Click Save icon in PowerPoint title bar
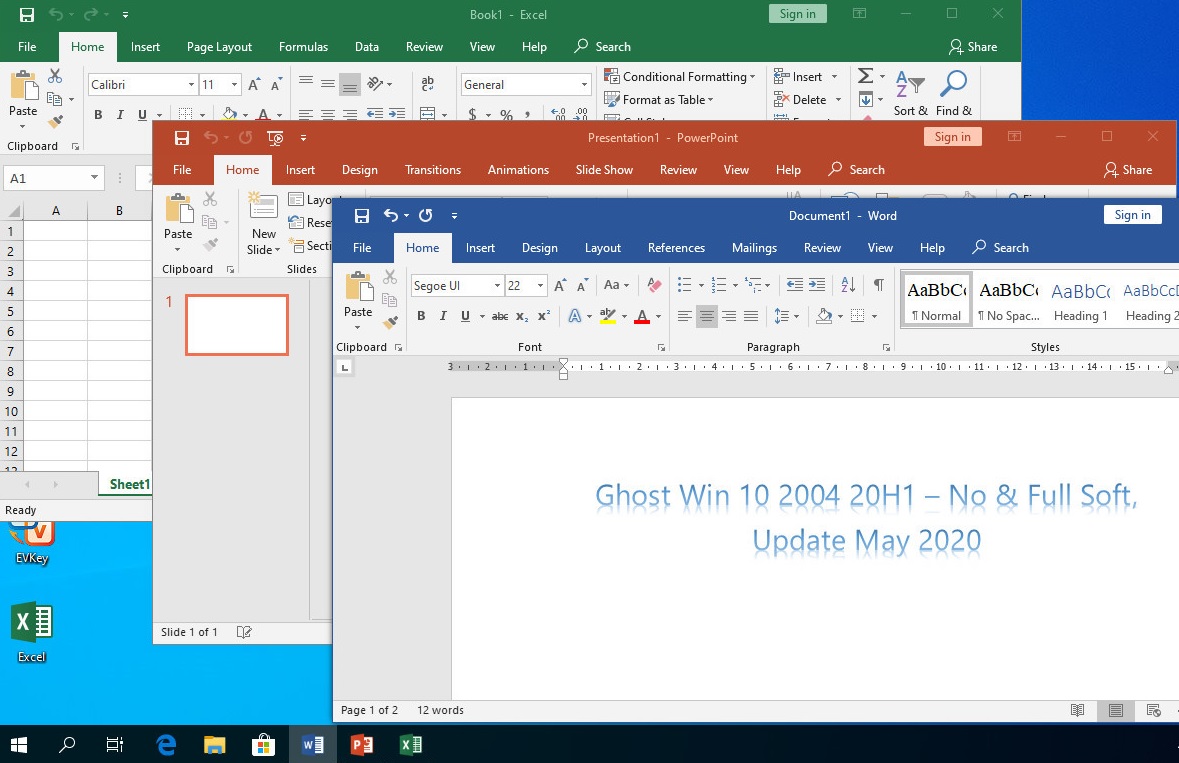The image size is (1179, 763). 182,138
